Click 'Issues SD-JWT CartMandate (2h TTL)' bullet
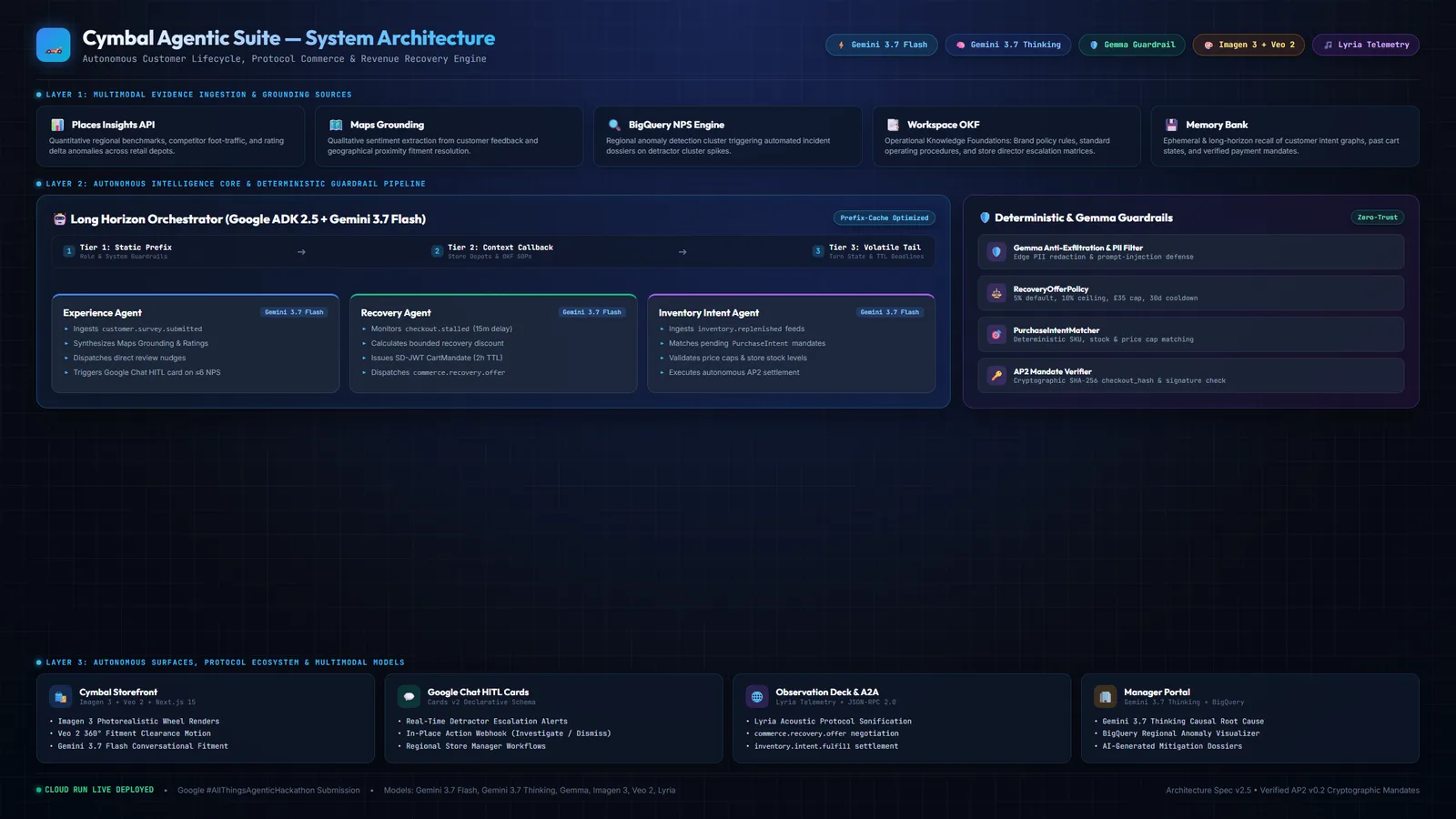Viewport: 1456px width, 819px height. click(x=437, y=359)
